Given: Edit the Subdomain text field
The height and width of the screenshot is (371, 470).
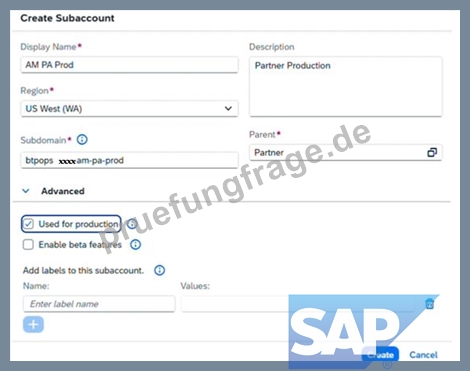Looking at the screenshot, I should coord(129,160).
